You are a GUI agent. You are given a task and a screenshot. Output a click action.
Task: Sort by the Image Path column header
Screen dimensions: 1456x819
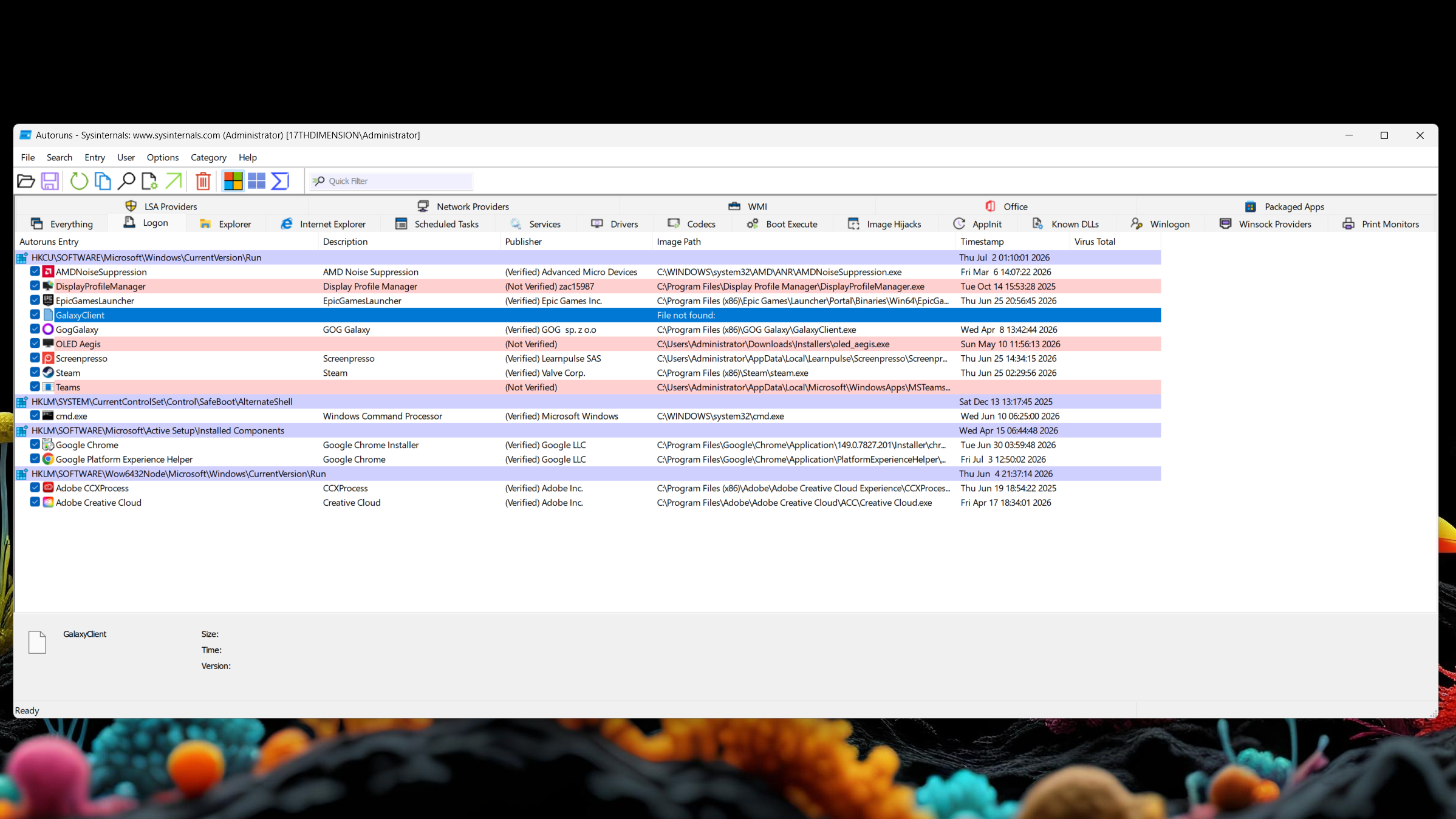click(x=804, y=242)
